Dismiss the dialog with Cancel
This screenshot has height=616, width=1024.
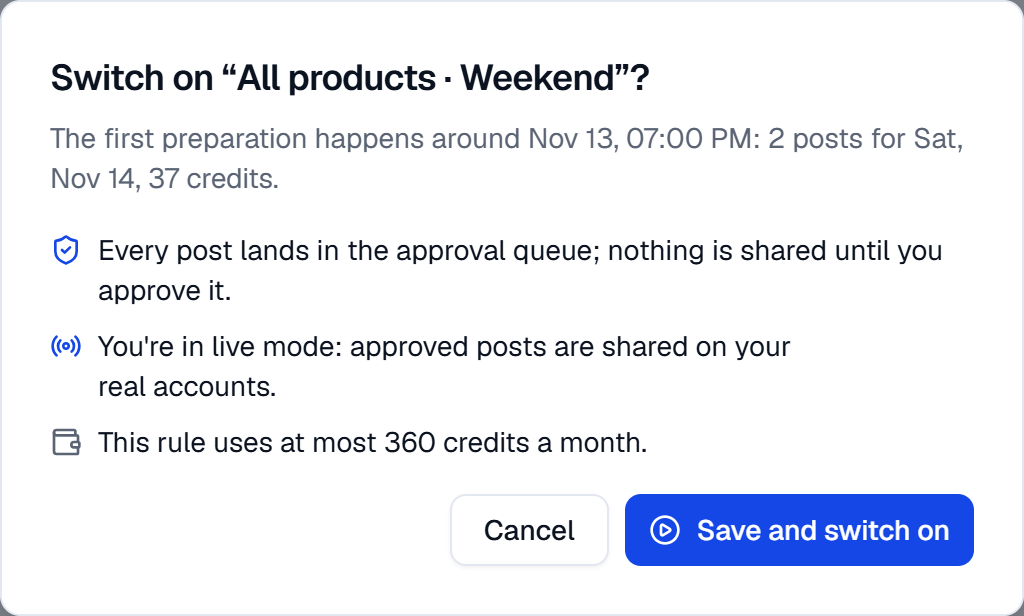(x=529, y=530)
